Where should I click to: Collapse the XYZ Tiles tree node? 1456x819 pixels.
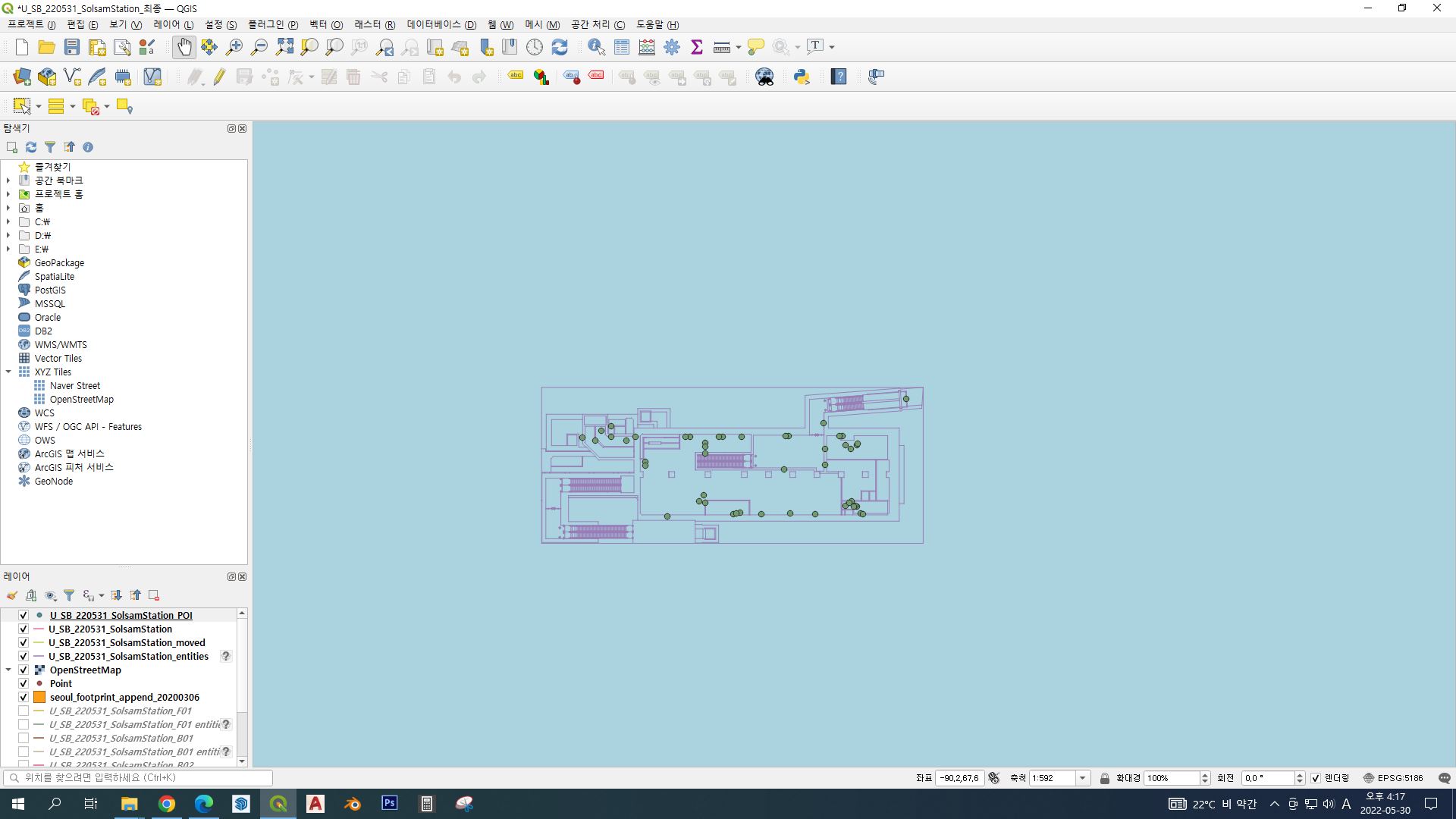click(x=8, y=372)
